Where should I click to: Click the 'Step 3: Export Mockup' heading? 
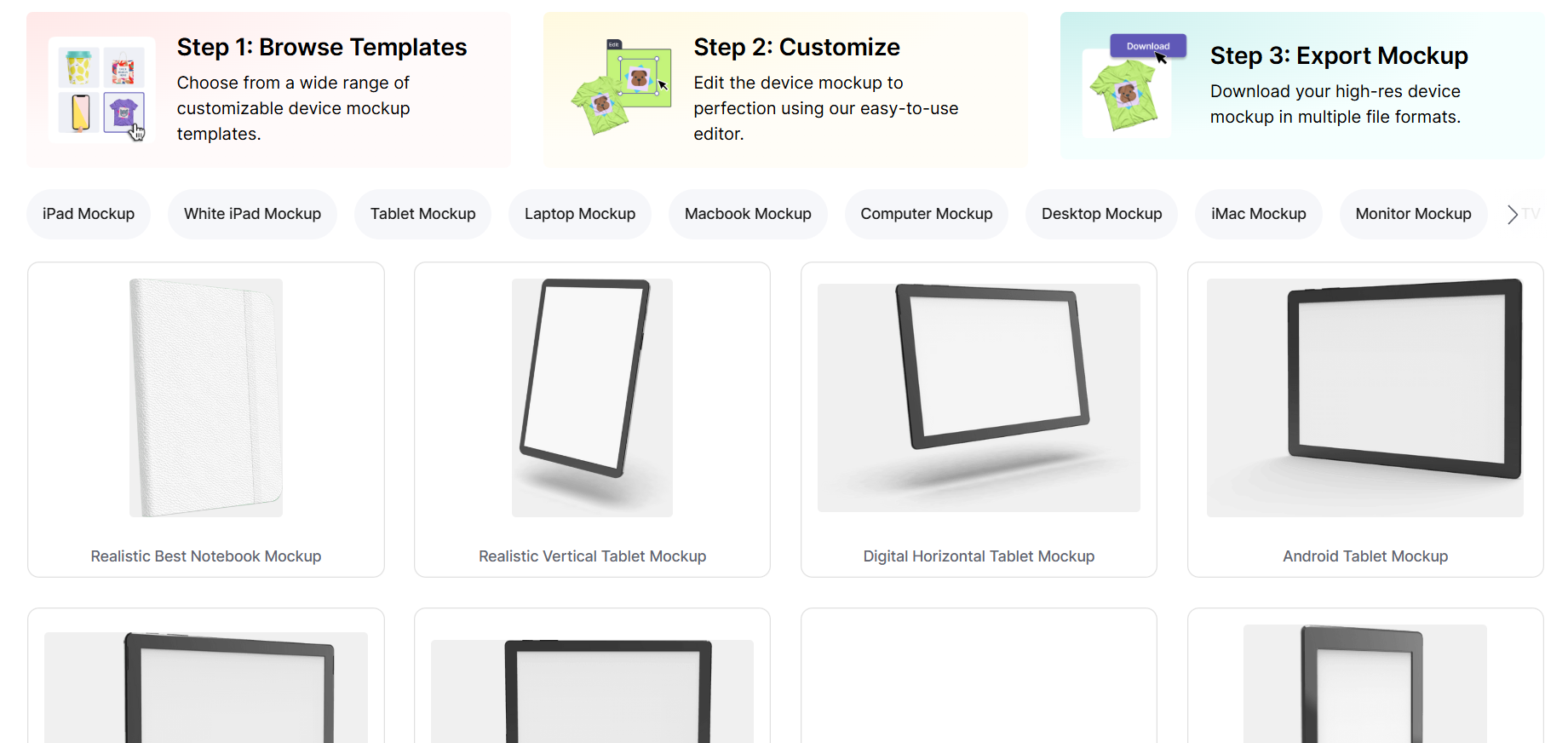point(1339,56)
